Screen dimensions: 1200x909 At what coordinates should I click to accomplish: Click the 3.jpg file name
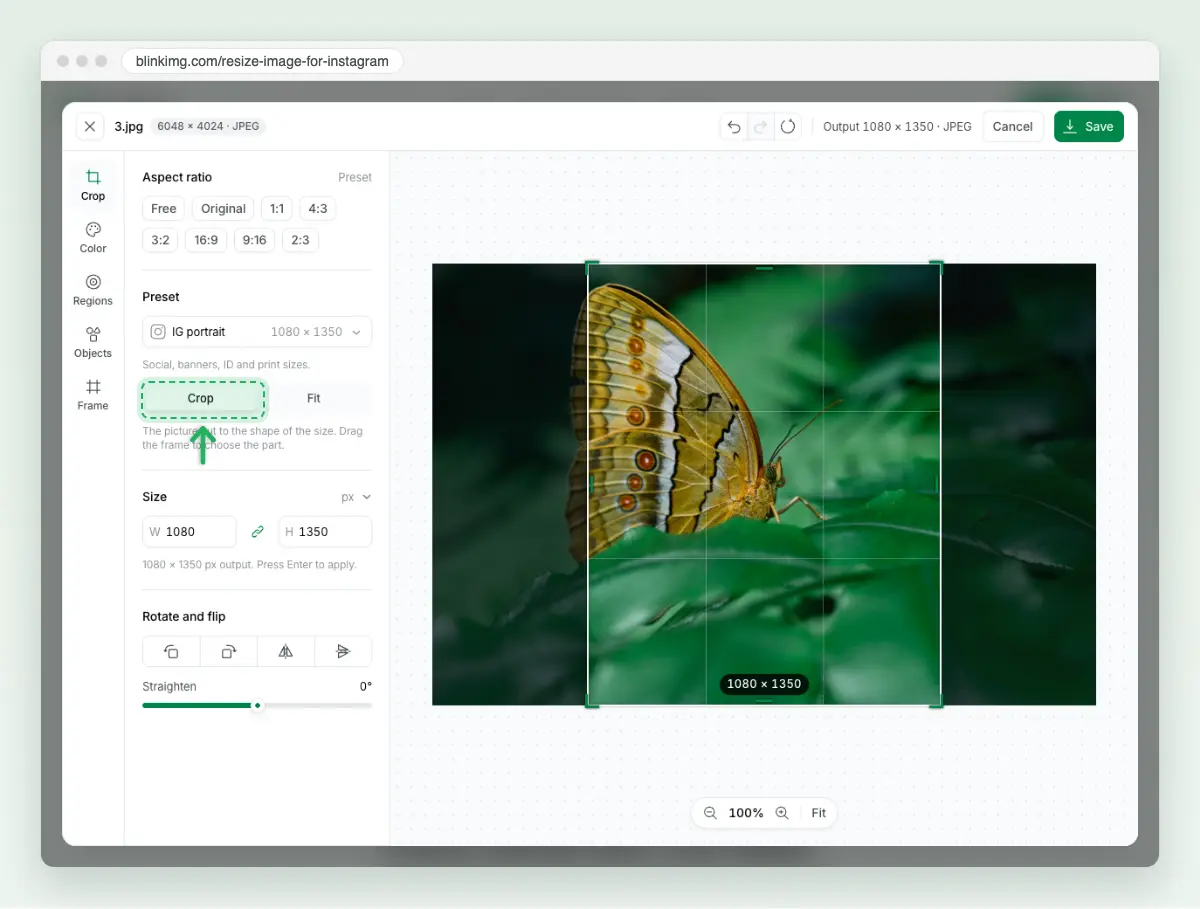(129, 127)
